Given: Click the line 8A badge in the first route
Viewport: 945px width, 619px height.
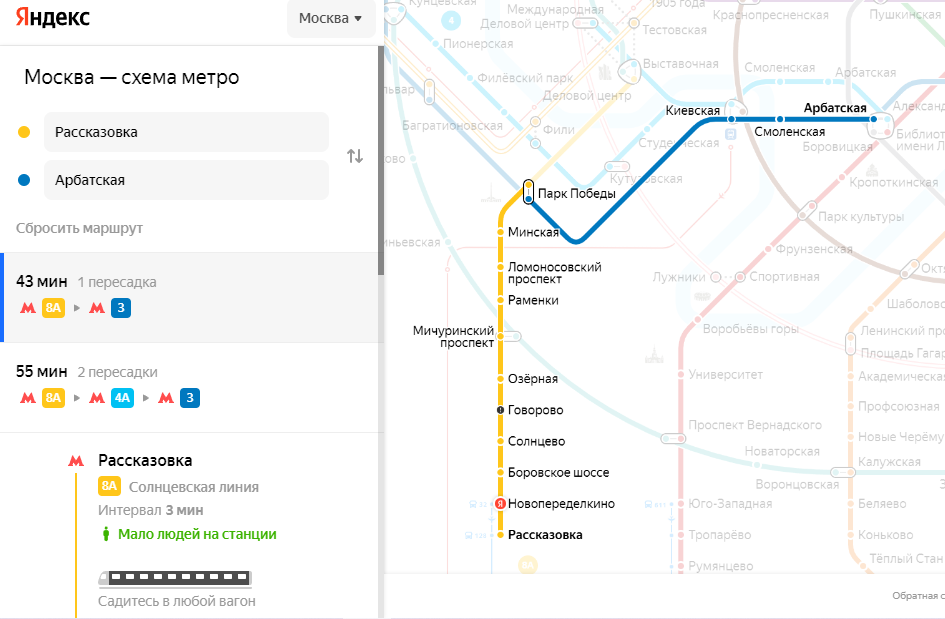Looking at the screenshot, I should (54, 308).
